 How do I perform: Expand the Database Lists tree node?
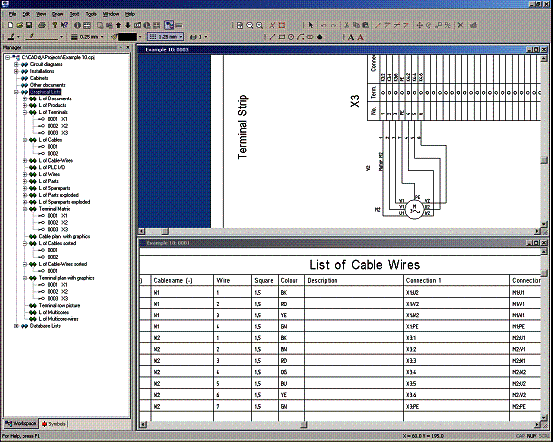point(16,326)
